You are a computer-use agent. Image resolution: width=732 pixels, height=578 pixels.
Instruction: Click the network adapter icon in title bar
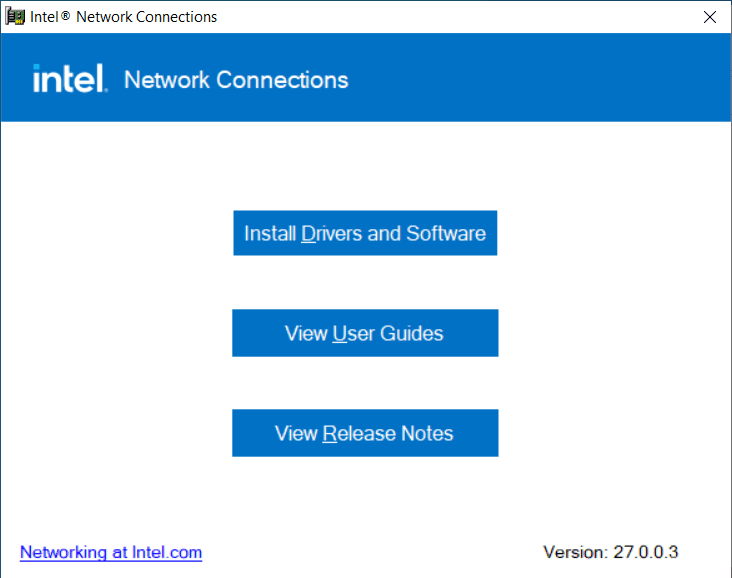16,17
